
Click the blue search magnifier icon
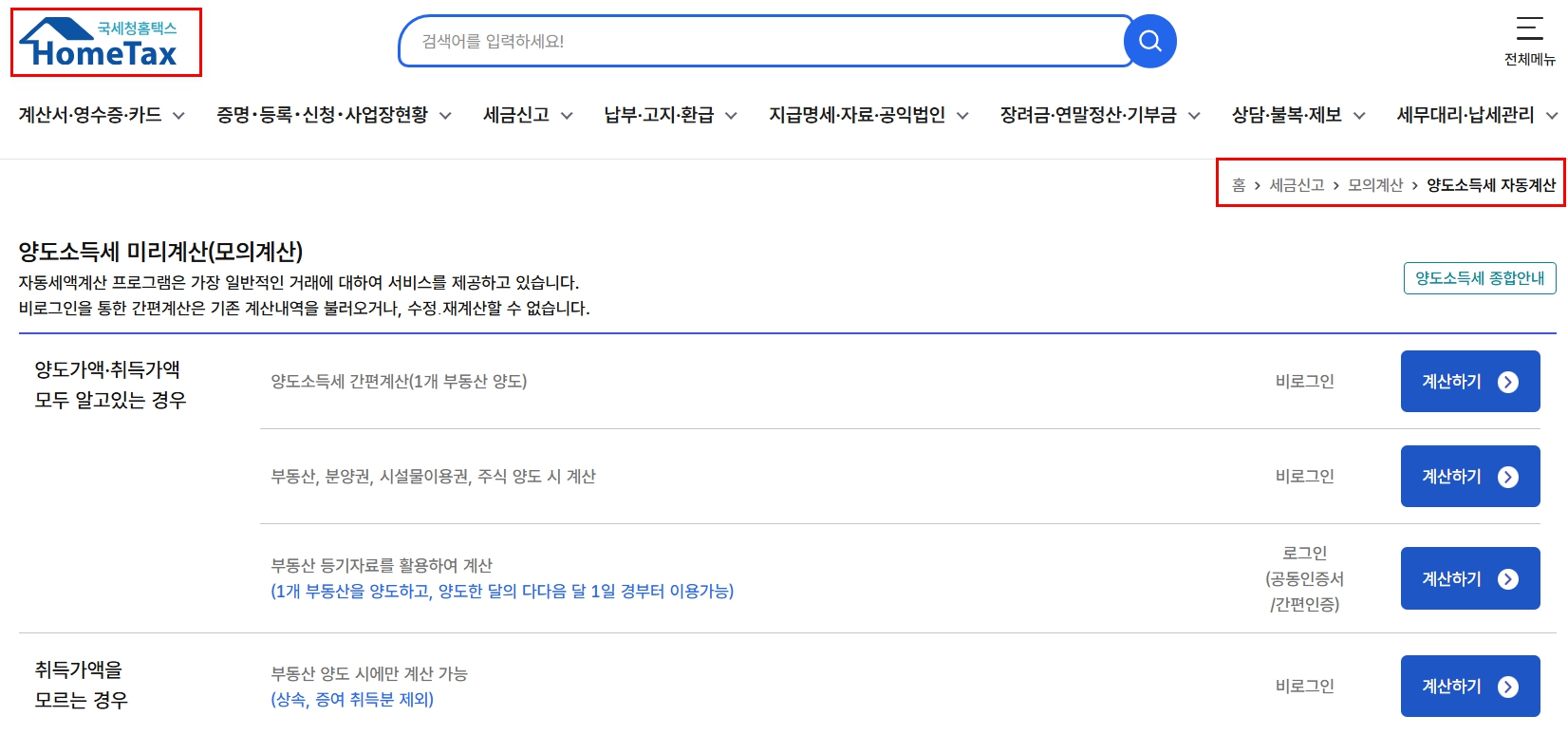coord(1150,41)
